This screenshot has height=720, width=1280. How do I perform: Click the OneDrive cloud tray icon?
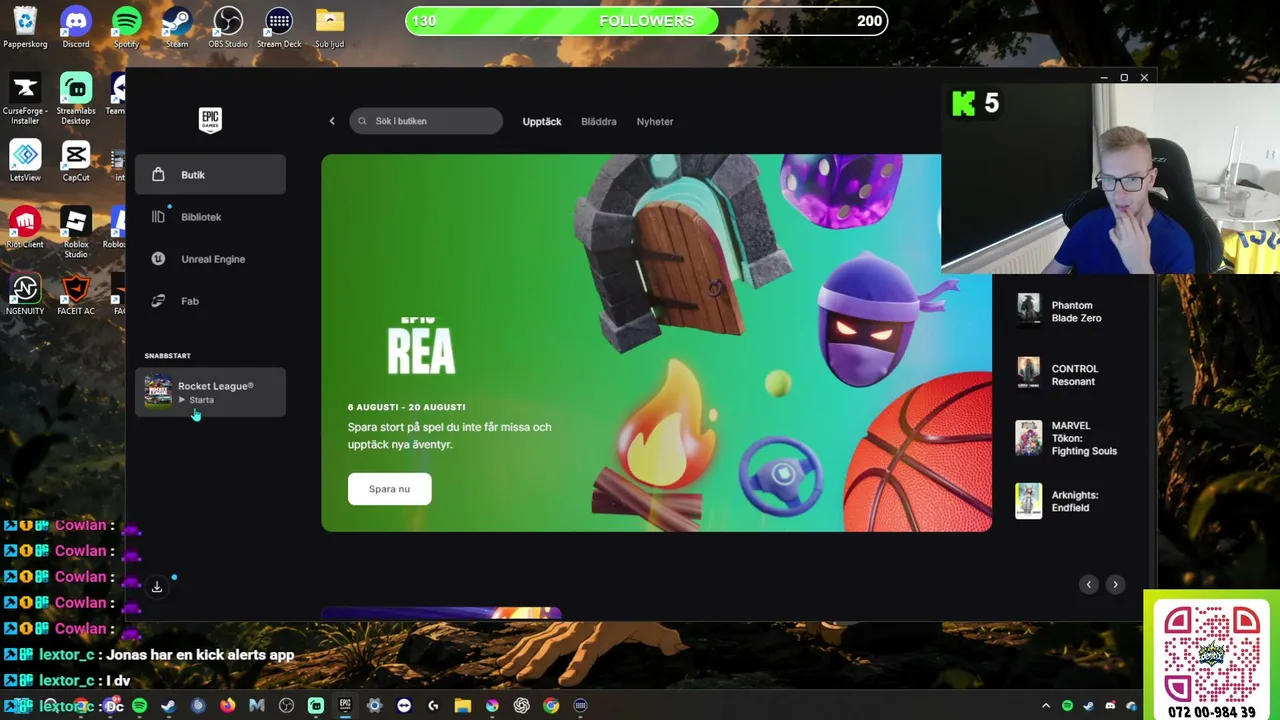(x=1131, y=706)
